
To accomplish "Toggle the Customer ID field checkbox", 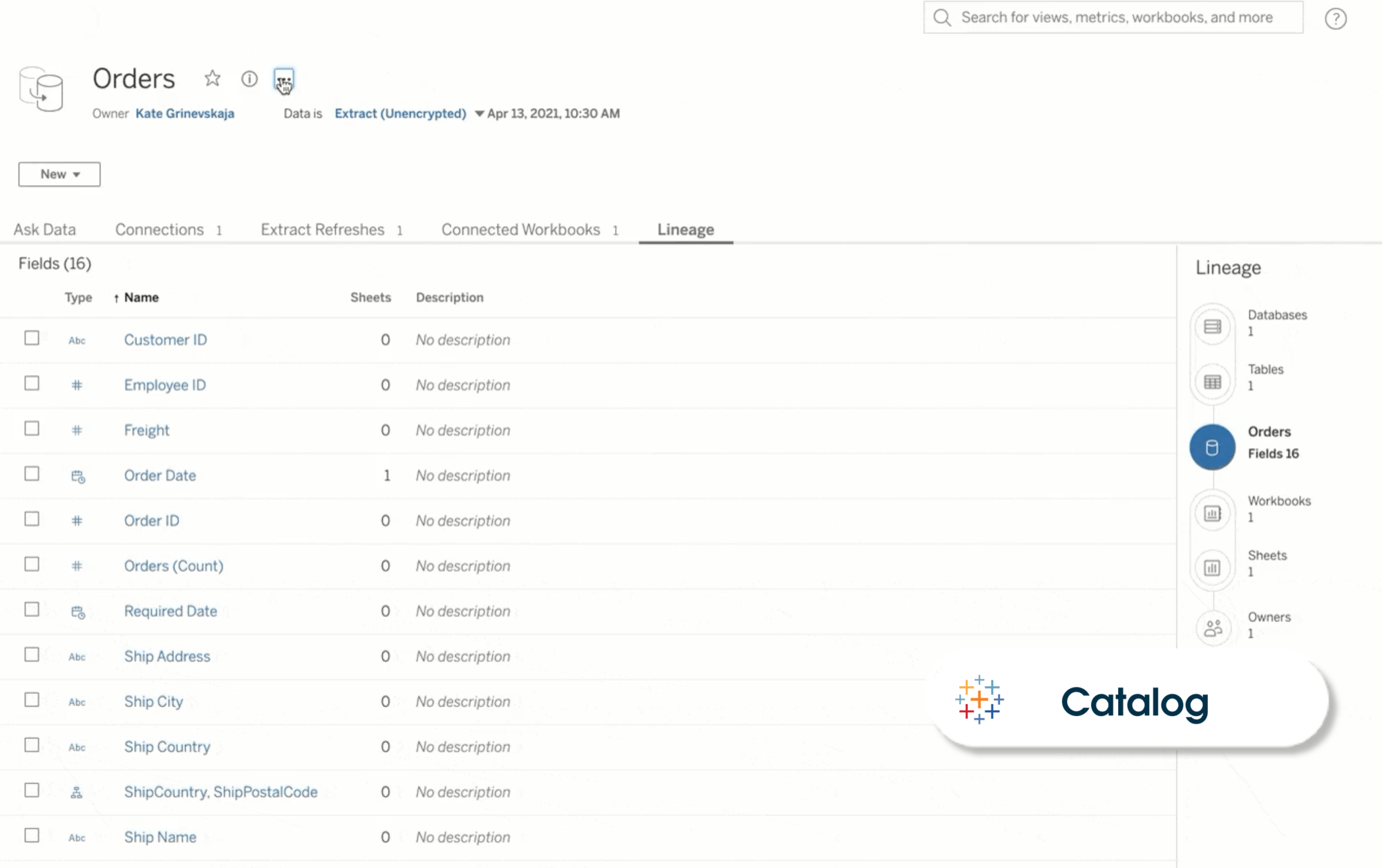I will pyautogui.click(x=31, y=338).
